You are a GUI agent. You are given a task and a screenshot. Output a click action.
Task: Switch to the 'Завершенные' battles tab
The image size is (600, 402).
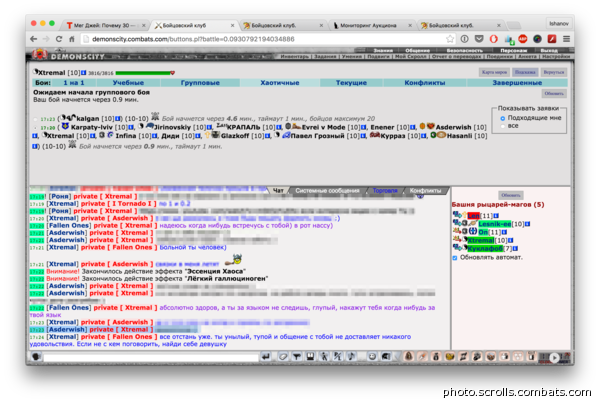(x=517, y=83)
